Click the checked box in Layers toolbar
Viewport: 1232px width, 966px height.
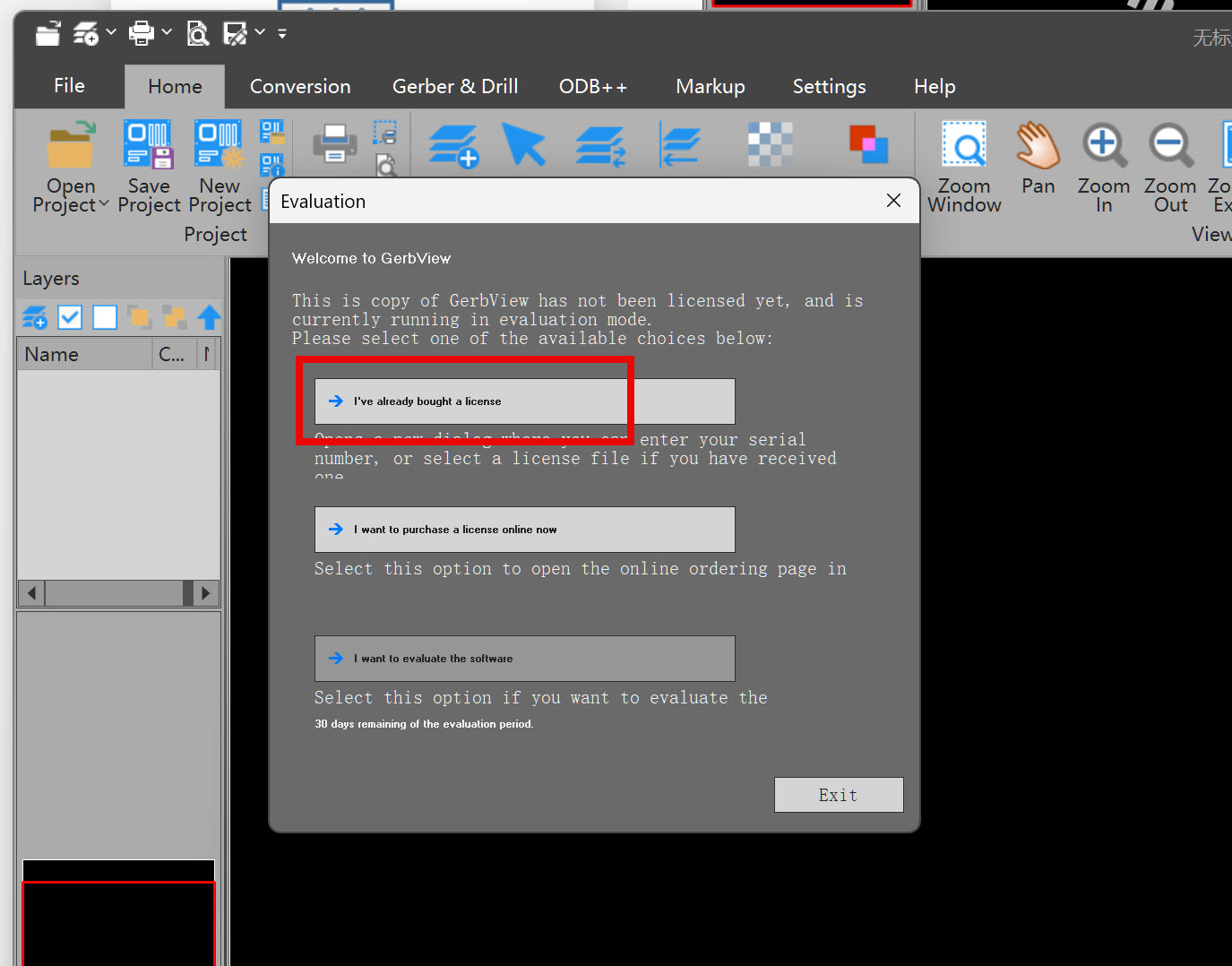70,317
